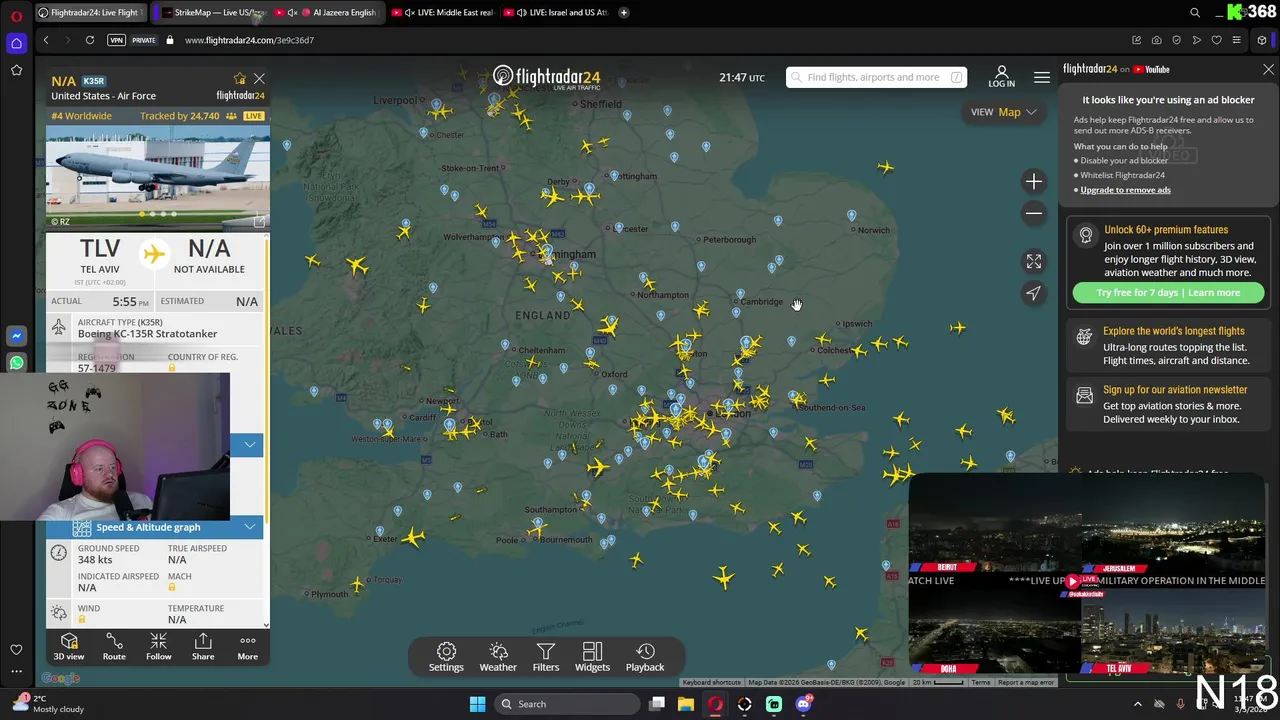Viewport: 1280px width, 720px height.
Task: Open Discord from the taskbar
Action: click(x=803, y=704)
